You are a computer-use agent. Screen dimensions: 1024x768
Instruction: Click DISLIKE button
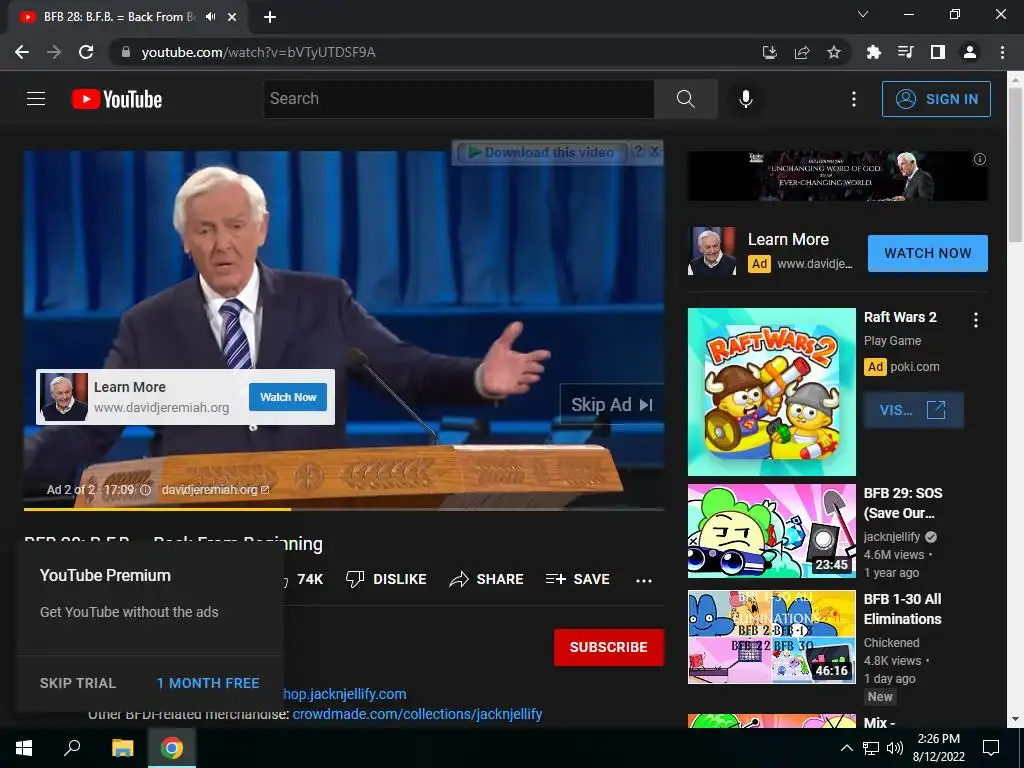[x=386, y=579]
